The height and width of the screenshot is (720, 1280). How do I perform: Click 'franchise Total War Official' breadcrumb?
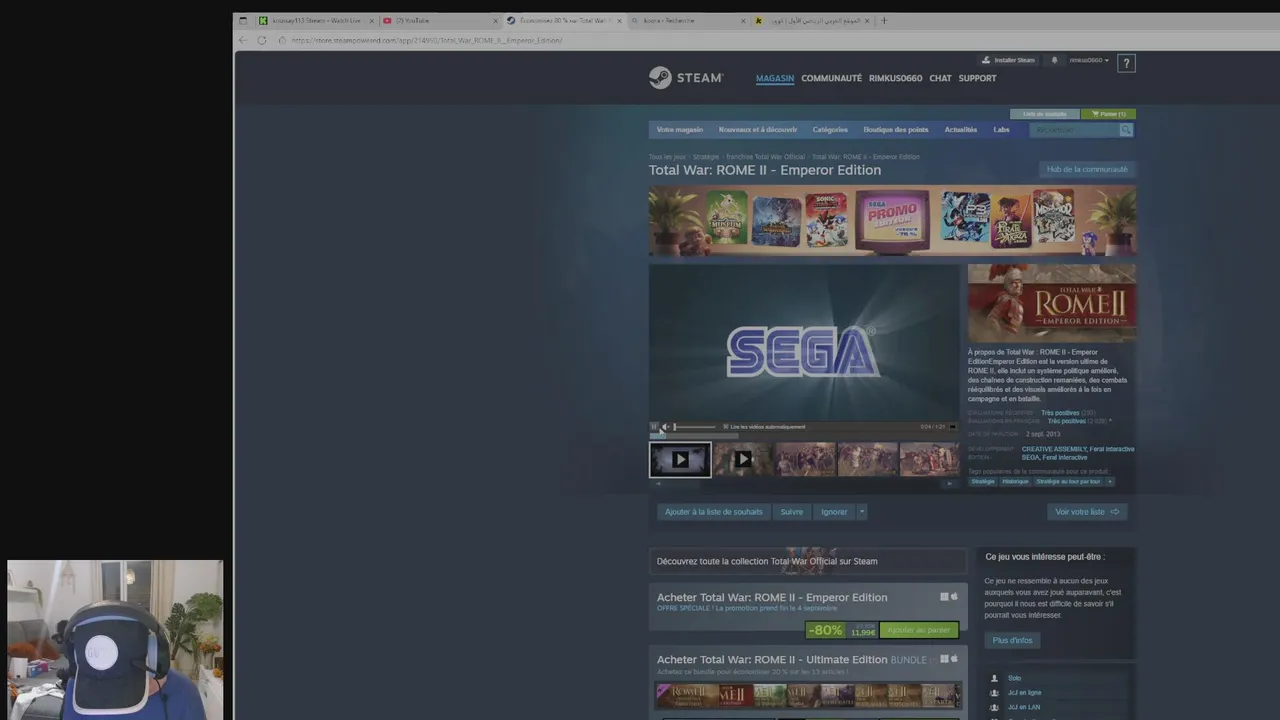click(766, 157)
